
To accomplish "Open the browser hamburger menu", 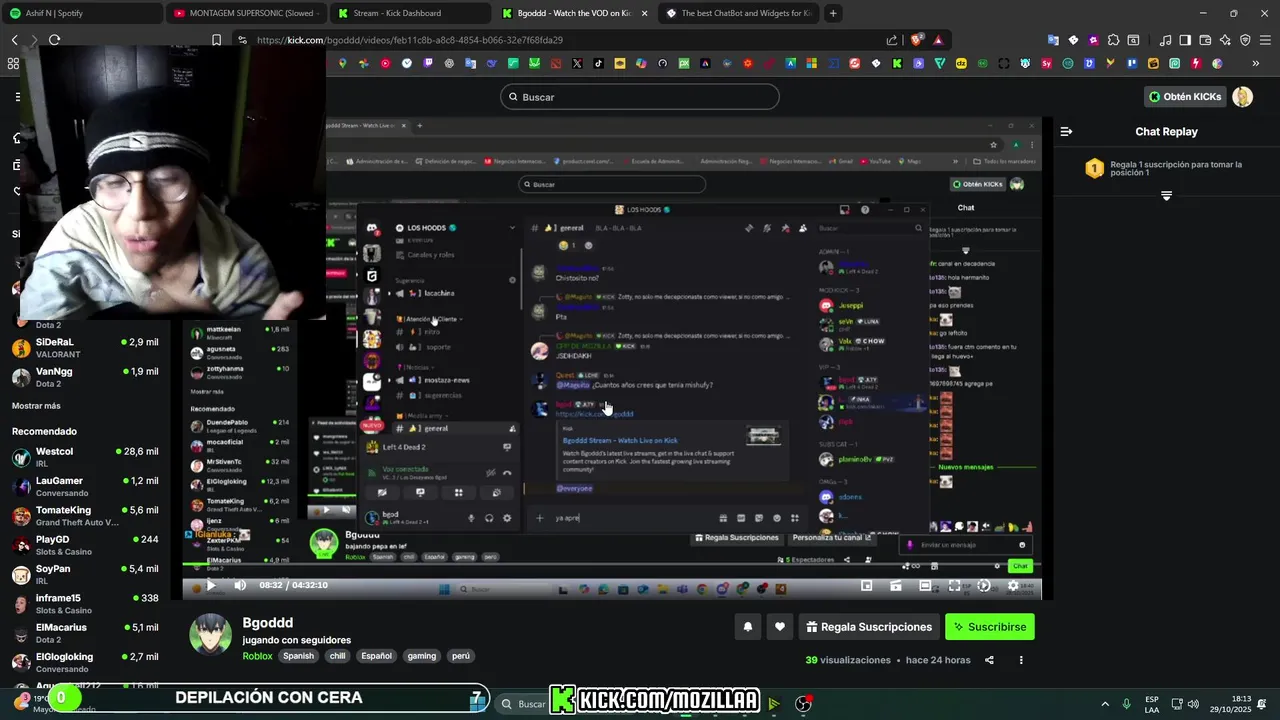I will [1265, 40].
